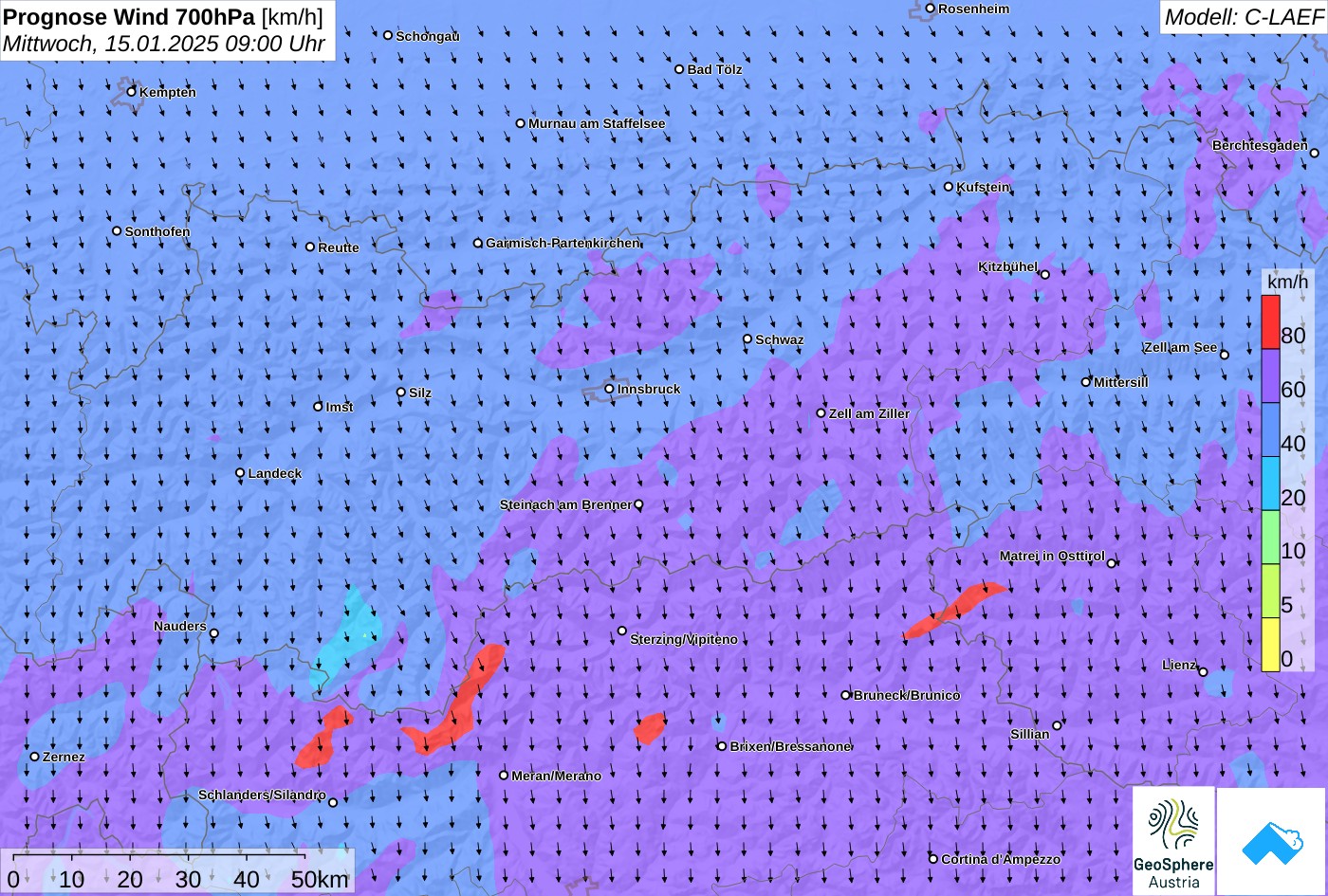
Task: Click the 'Murnau am Staffelsee' label
Action: pyautogui.click(x=597, y=124)
